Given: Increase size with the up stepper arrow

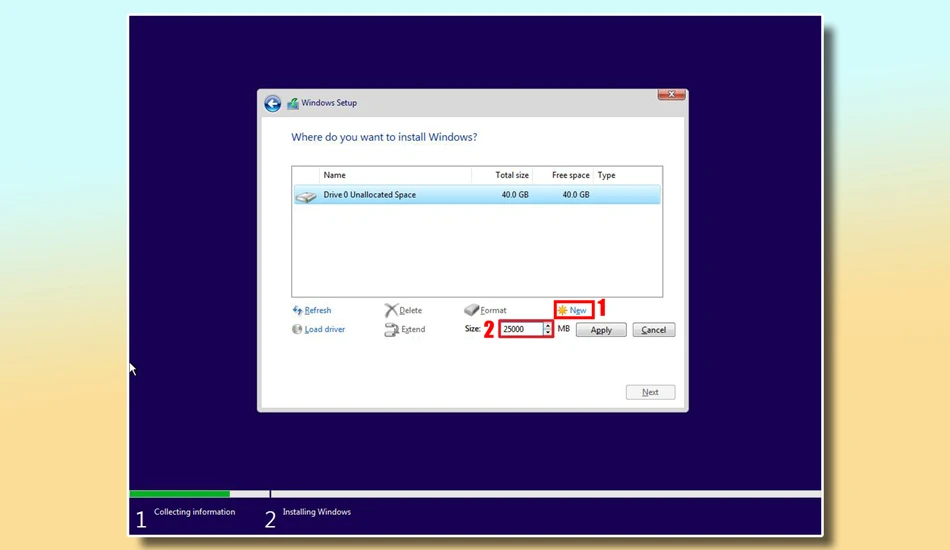Looking at the screenshot, I should pyautogui.click(x=548, y=325).
